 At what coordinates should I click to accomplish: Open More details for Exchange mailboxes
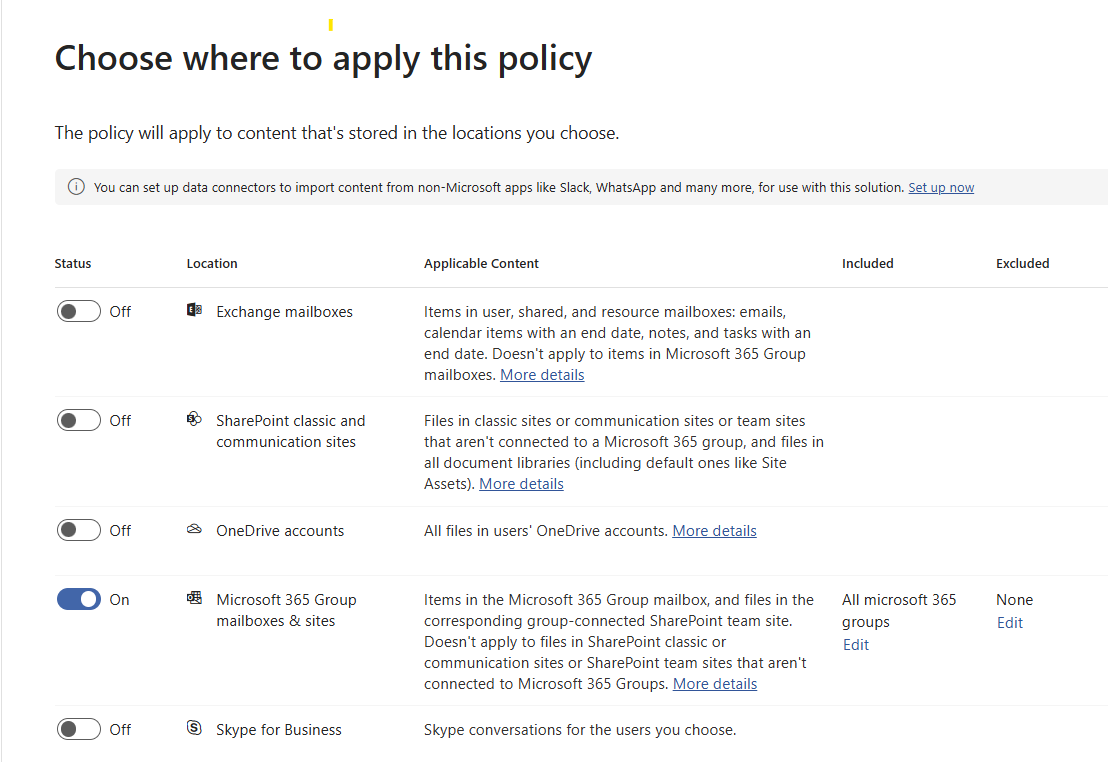[542, 375]
